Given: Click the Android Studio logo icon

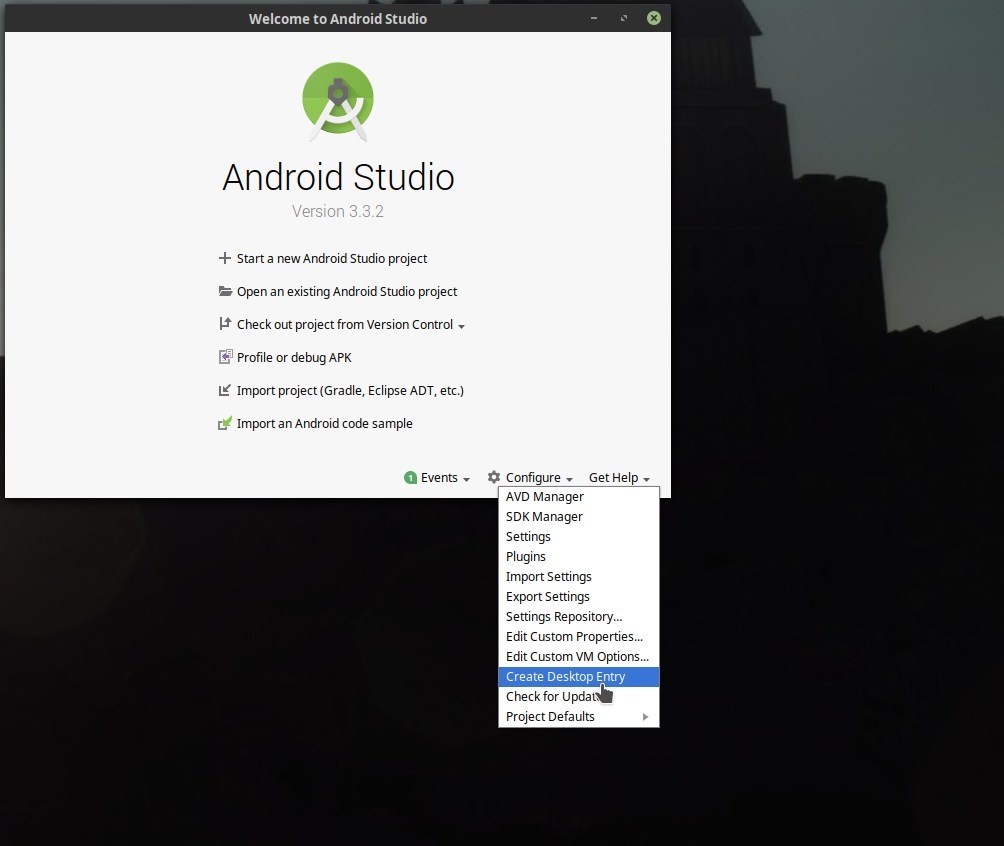Looking at the screenshot, I should click(x=338, y=100).
